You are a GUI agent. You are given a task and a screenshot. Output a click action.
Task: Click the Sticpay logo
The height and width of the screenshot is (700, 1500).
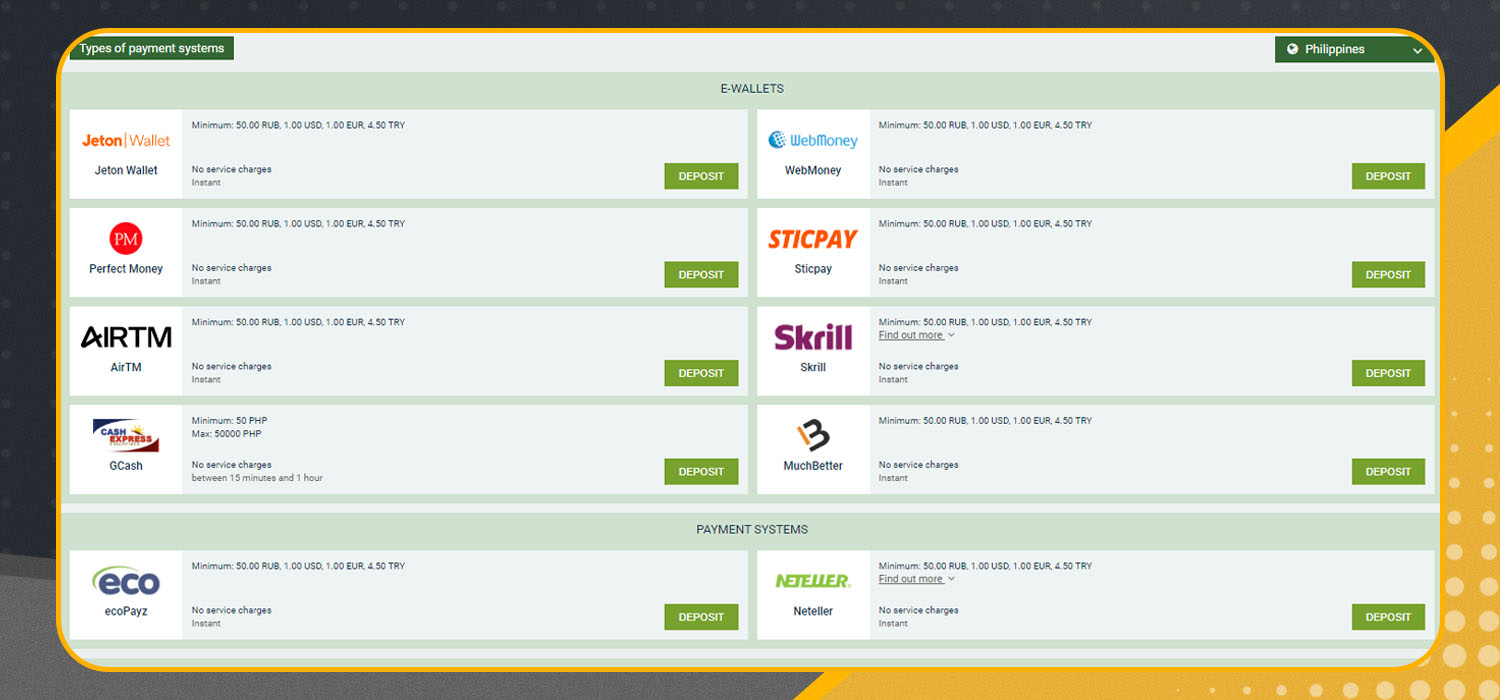(x=813, y=239)
